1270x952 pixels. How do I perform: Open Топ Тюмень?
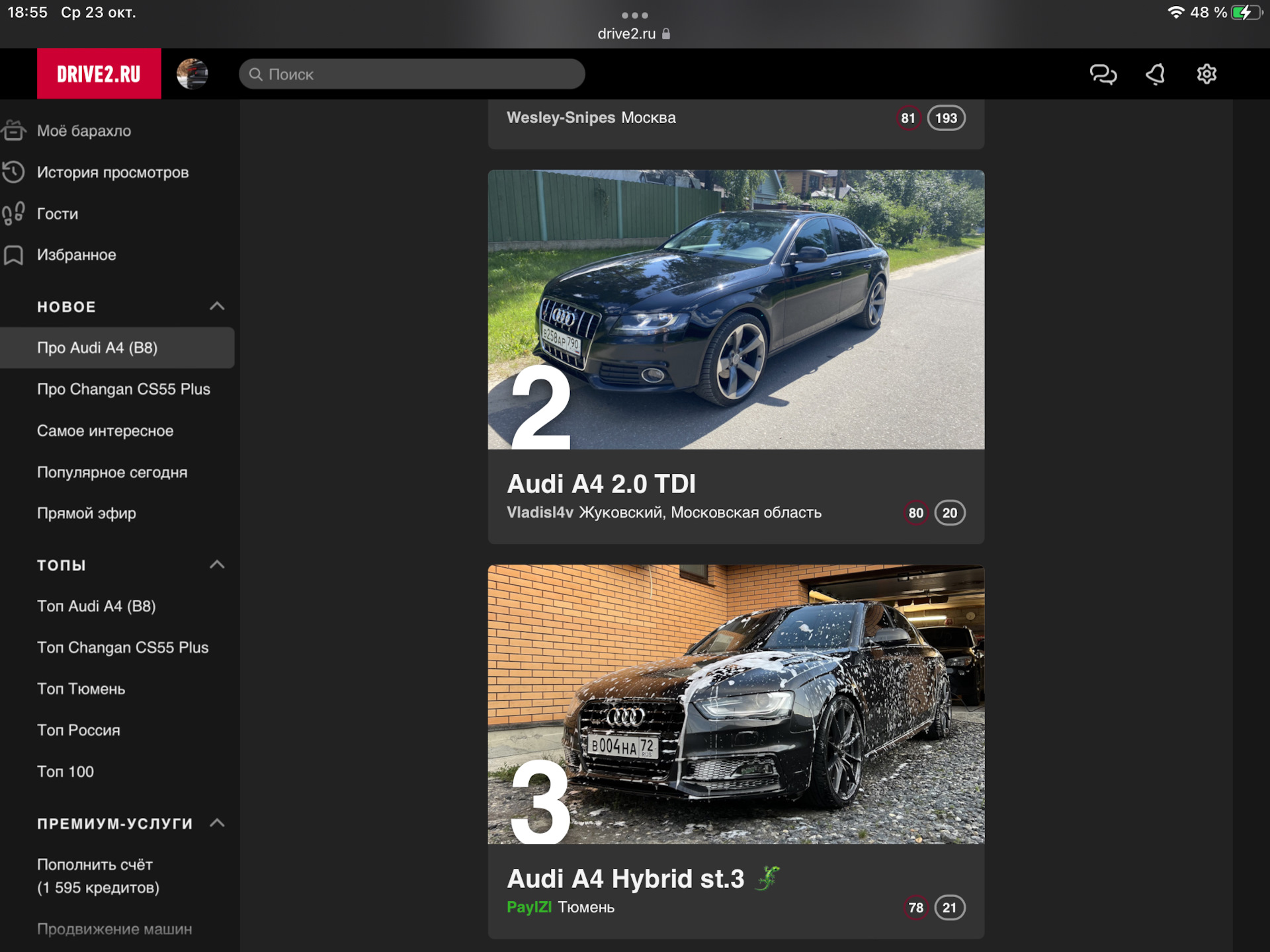tap(81, 689)
